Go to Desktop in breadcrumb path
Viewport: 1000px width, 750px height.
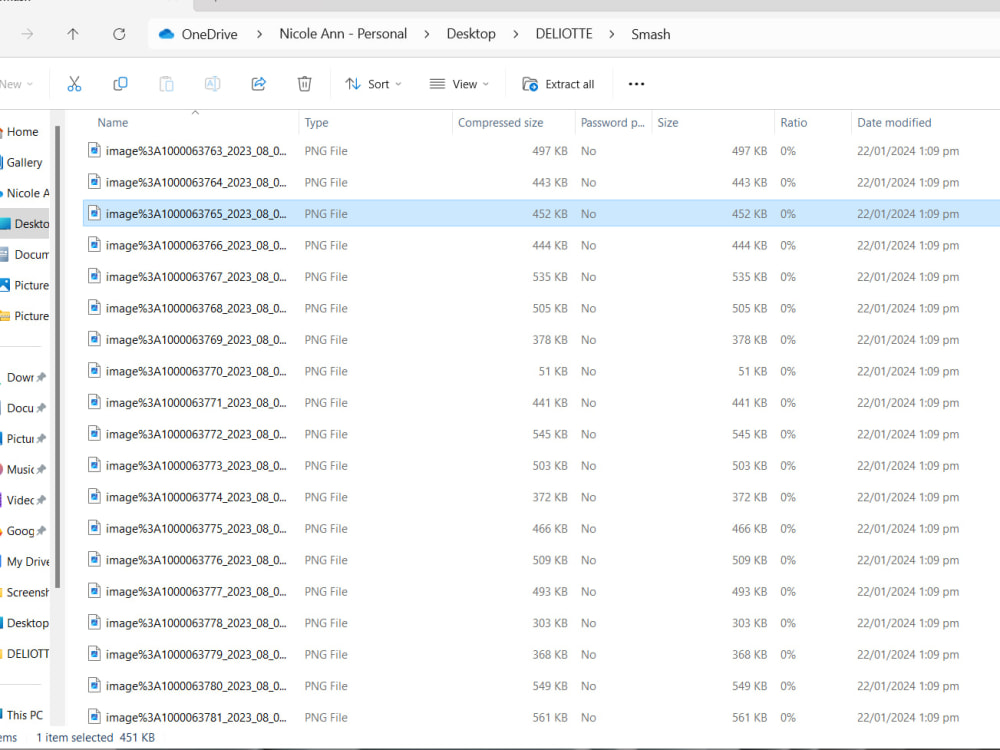click(471, 34)
